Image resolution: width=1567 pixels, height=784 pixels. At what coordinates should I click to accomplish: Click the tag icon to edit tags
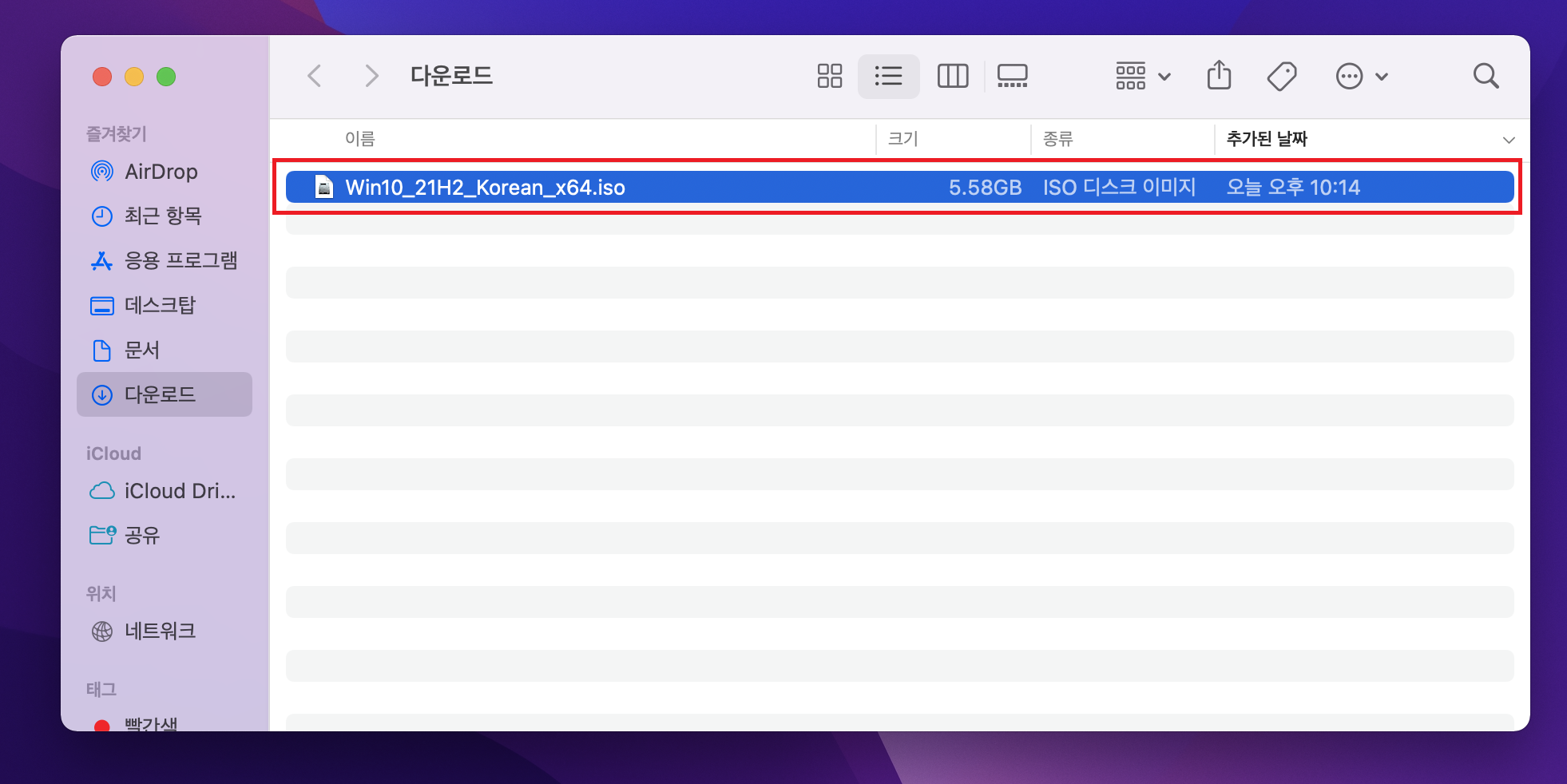[1282, 76]
